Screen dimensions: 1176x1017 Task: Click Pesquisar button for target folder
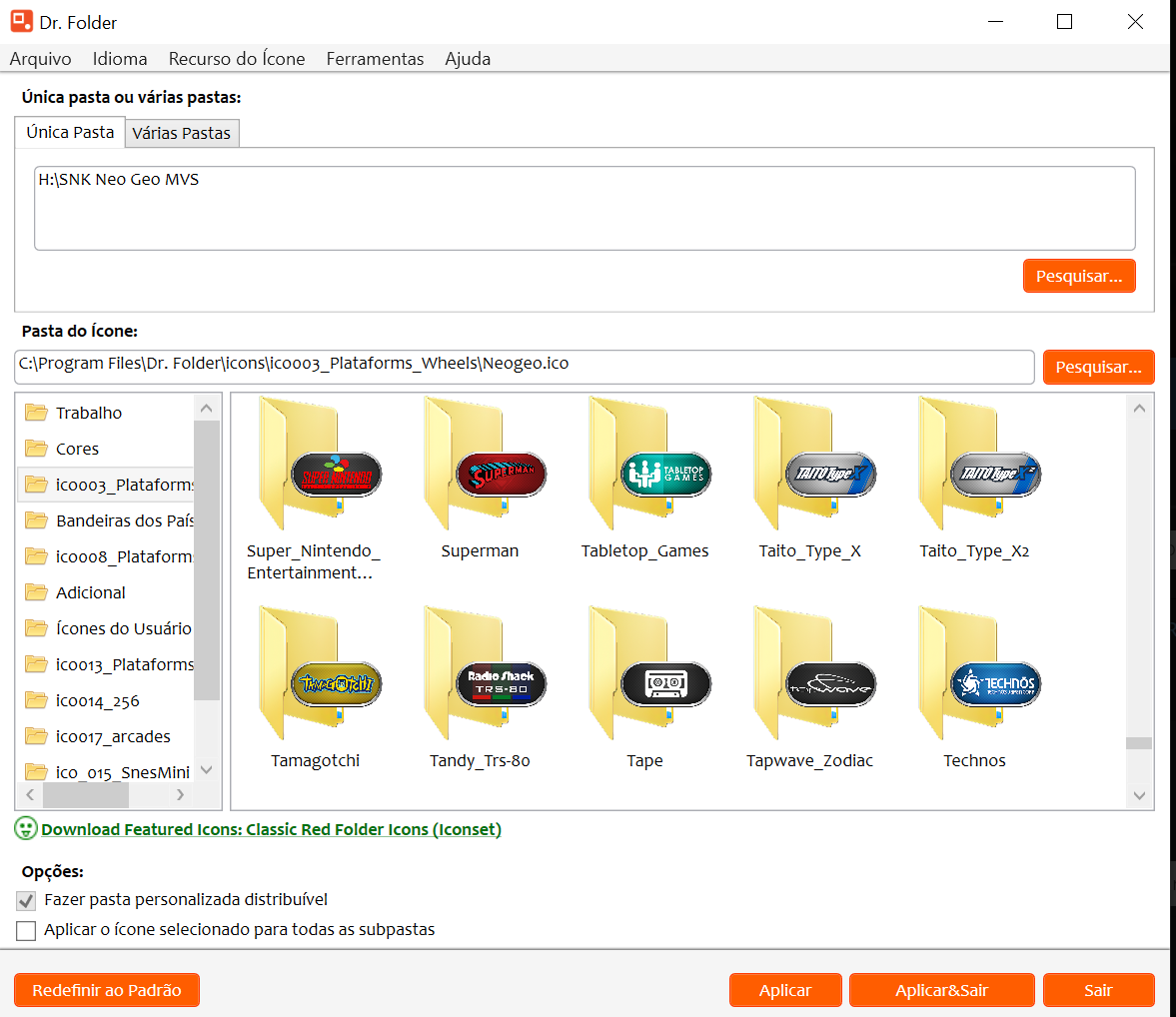pos(1078,276)
